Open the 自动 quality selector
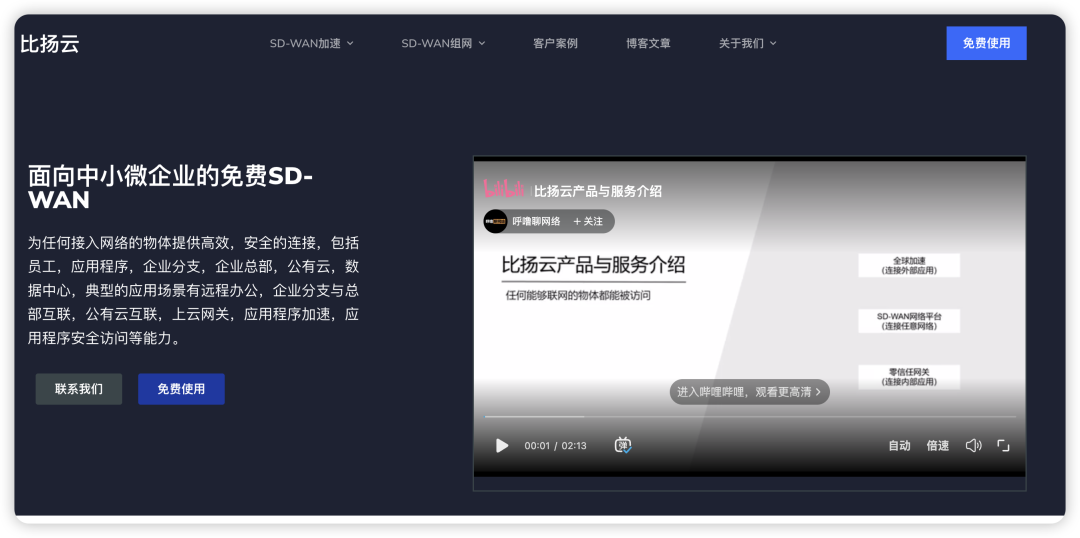 click(x=899, y=446)
